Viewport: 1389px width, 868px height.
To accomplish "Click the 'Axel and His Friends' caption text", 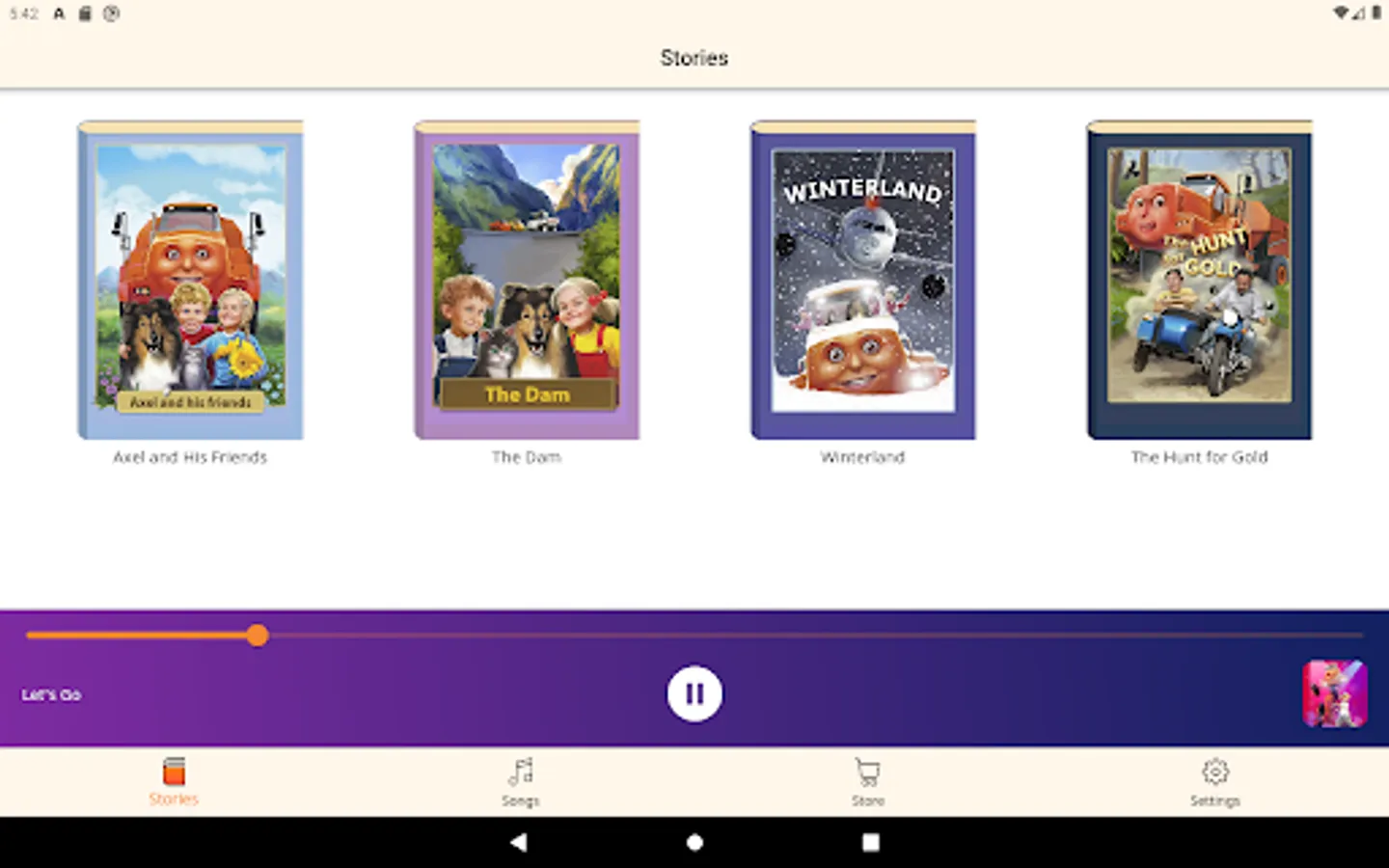I will (190, 457).
